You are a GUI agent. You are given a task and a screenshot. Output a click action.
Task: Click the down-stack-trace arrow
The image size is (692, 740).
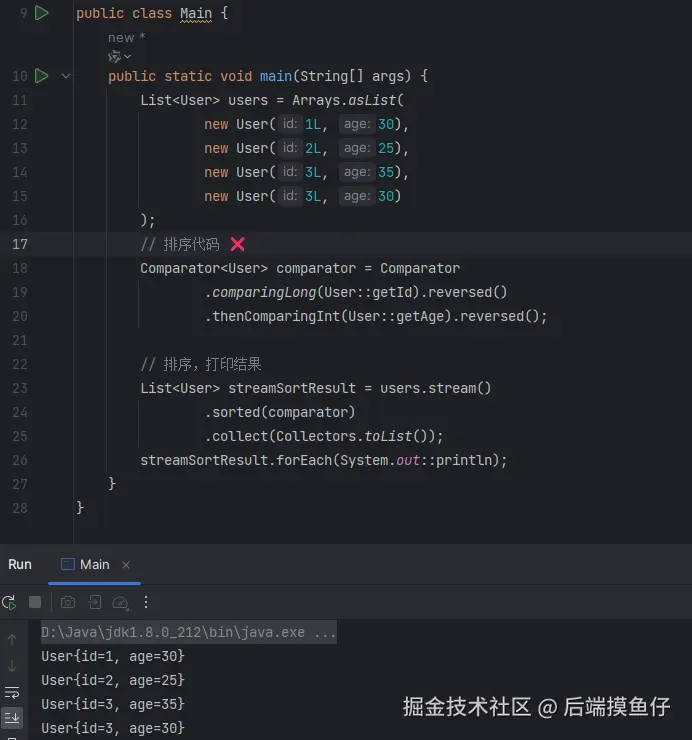[x=12, y=666]
